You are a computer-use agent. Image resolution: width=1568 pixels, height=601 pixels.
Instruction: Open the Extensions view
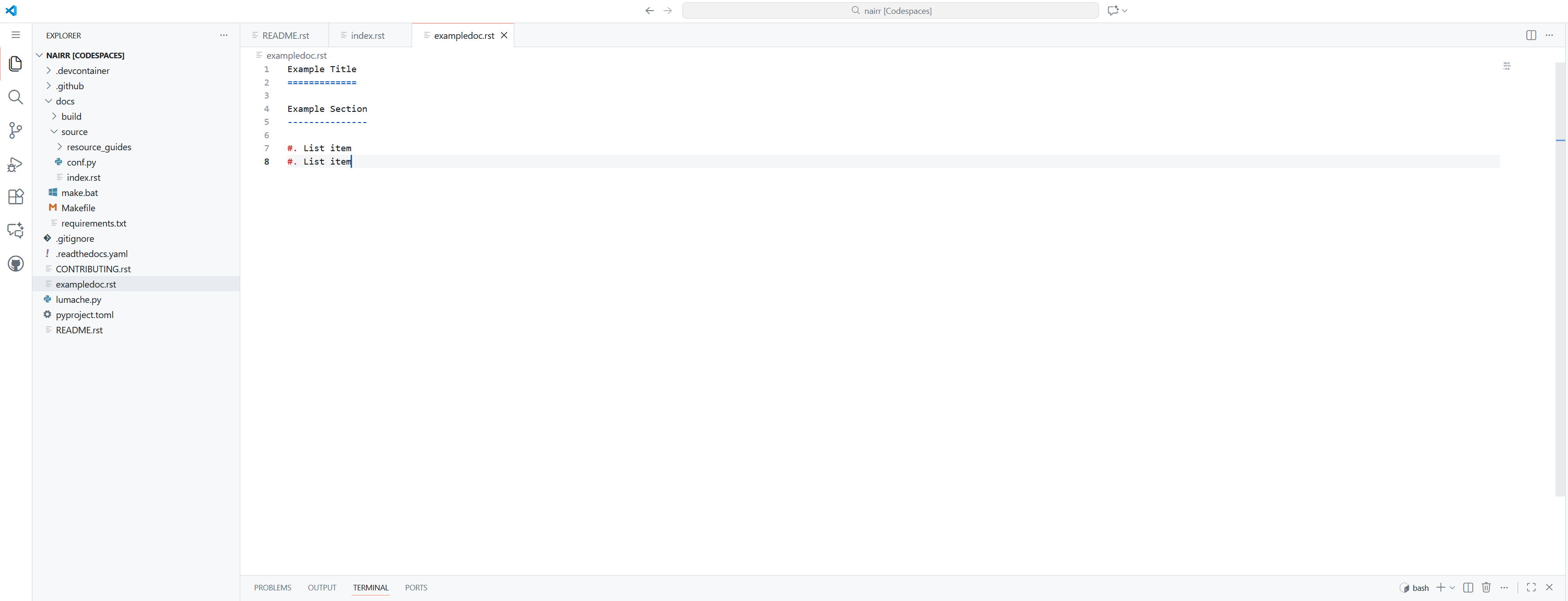[16, 196]
